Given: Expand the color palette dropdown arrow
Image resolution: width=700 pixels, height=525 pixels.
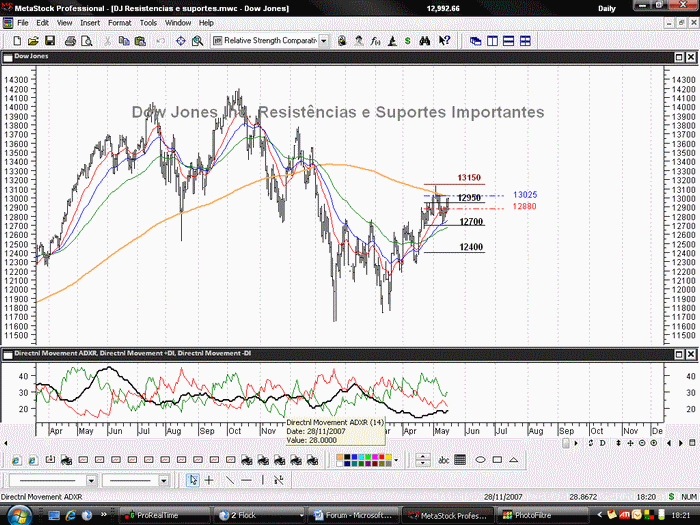Looking at the screenshot, I should coord(396,460).
